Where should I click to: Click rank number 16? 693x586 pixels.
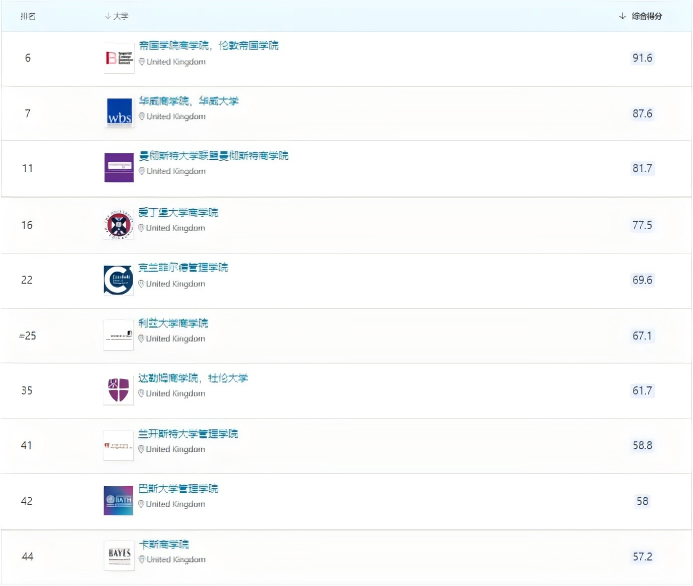[x=27, y=225]
